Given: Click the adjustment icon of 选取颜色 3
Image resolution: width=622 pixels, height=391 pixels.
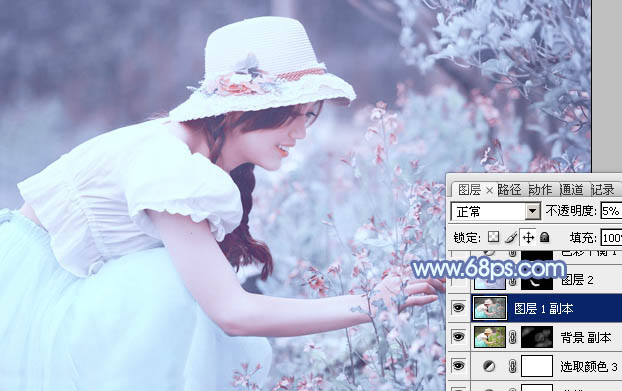Looking at the screenshot, I should [489, 366].
